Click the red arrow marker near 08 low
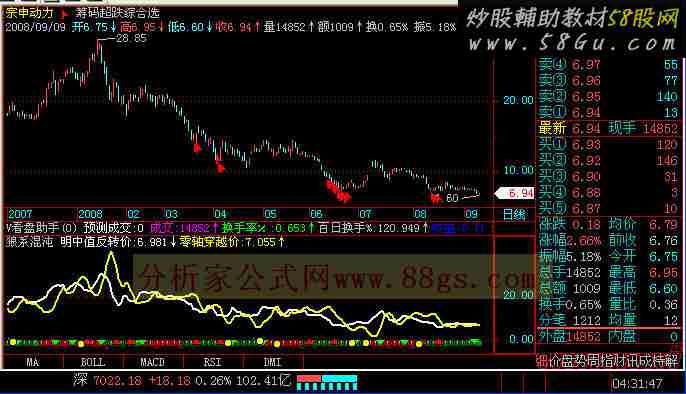Screen dimensions: 686x394 435,199
